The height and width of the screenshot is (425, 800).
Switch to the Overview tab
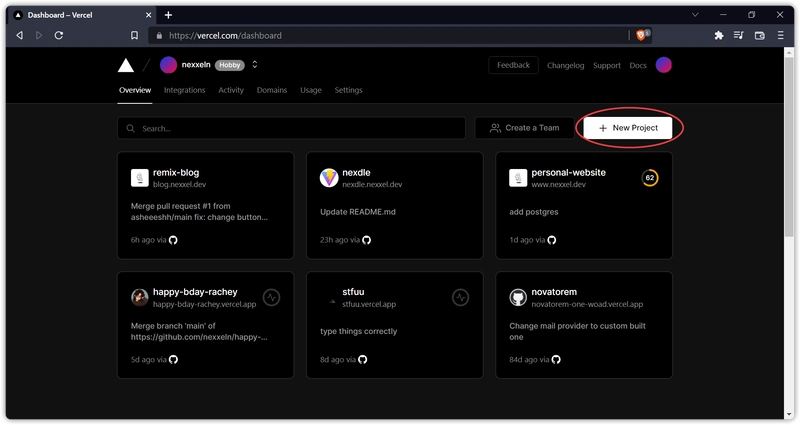coord(135,90)
